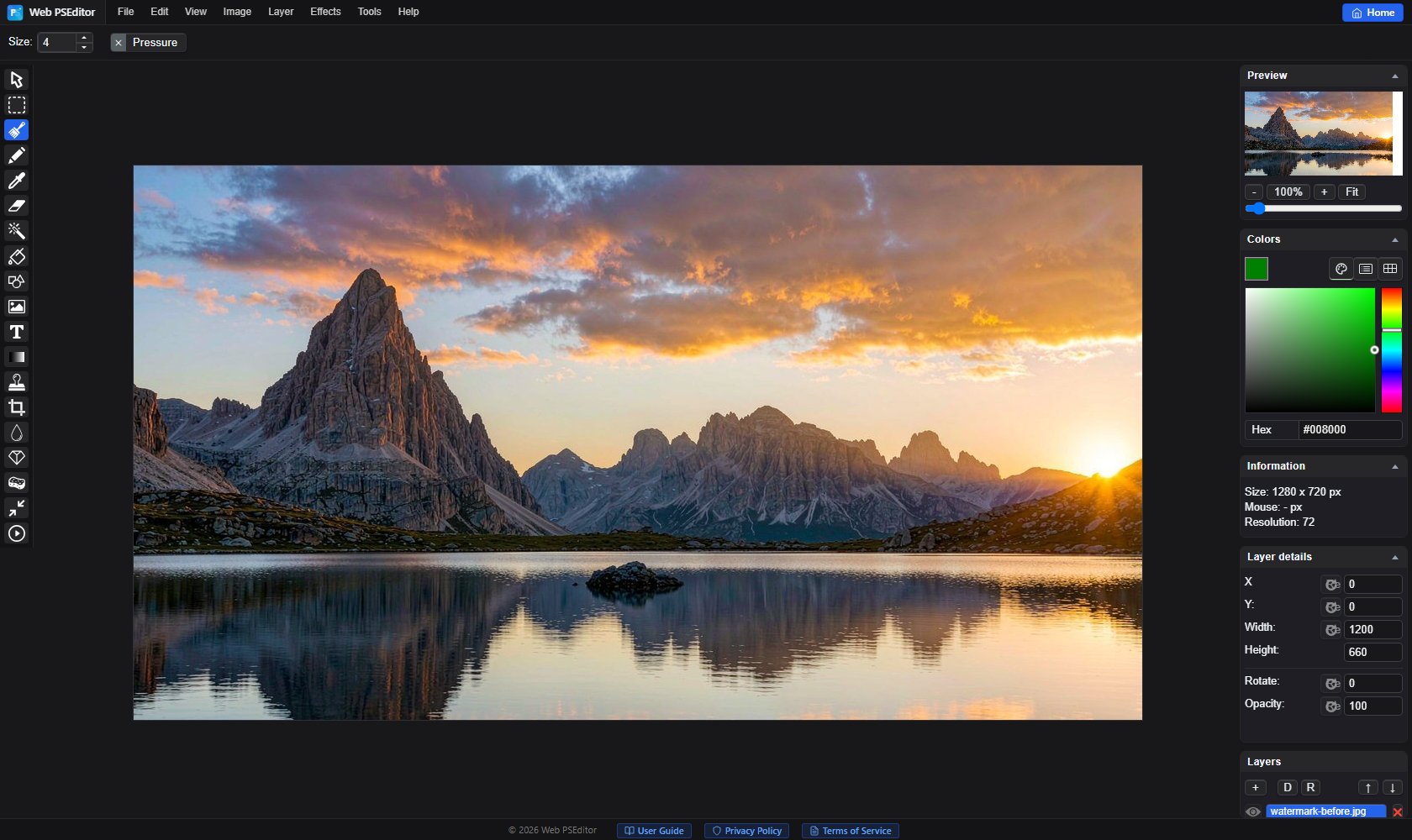Pick the Desaturate sponge tool
The height and width of the screenshot is (840, 1412).
(x=16, y=483)
